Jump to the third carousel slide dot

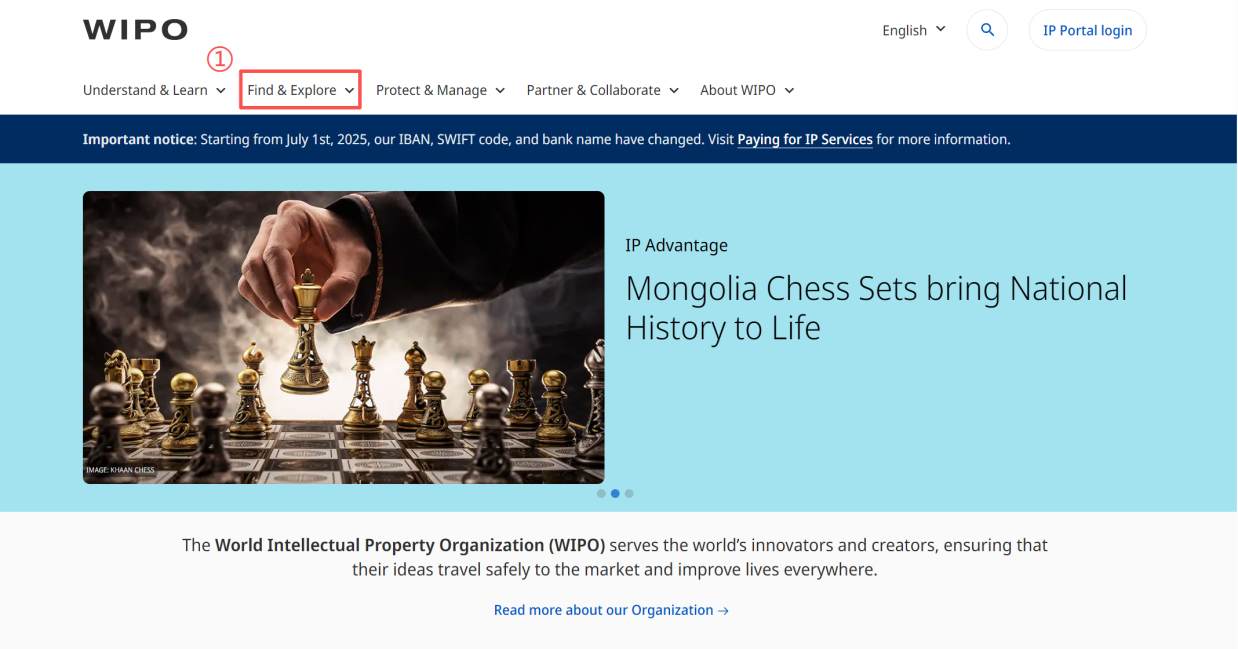(629, 493)
